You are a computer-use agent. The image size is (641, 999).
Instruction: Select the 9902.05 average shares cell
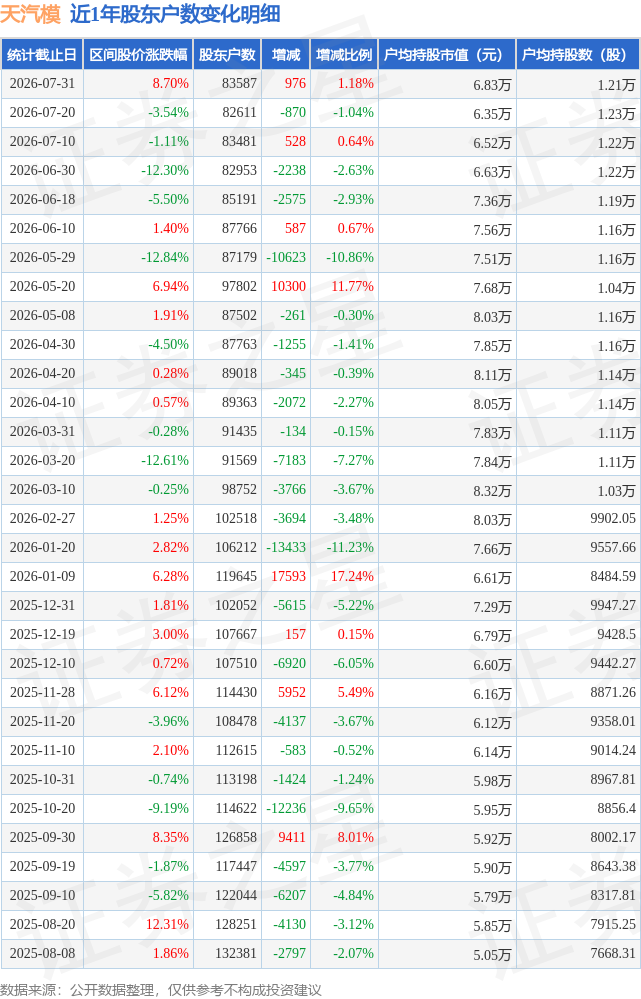click(613, 519)
